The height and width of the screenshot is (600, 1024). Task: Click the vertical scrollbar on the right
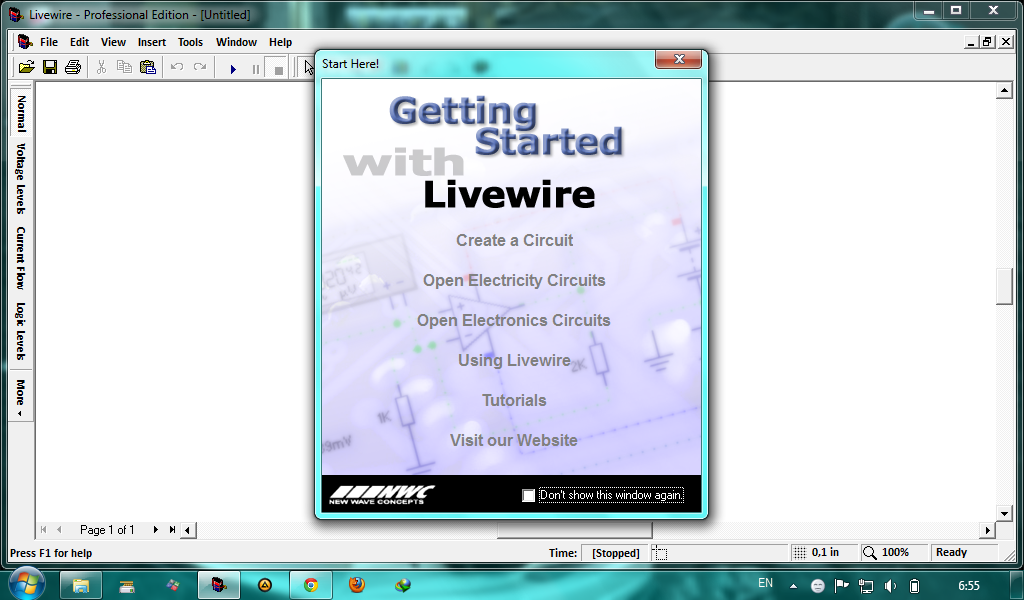(1005, 285)
